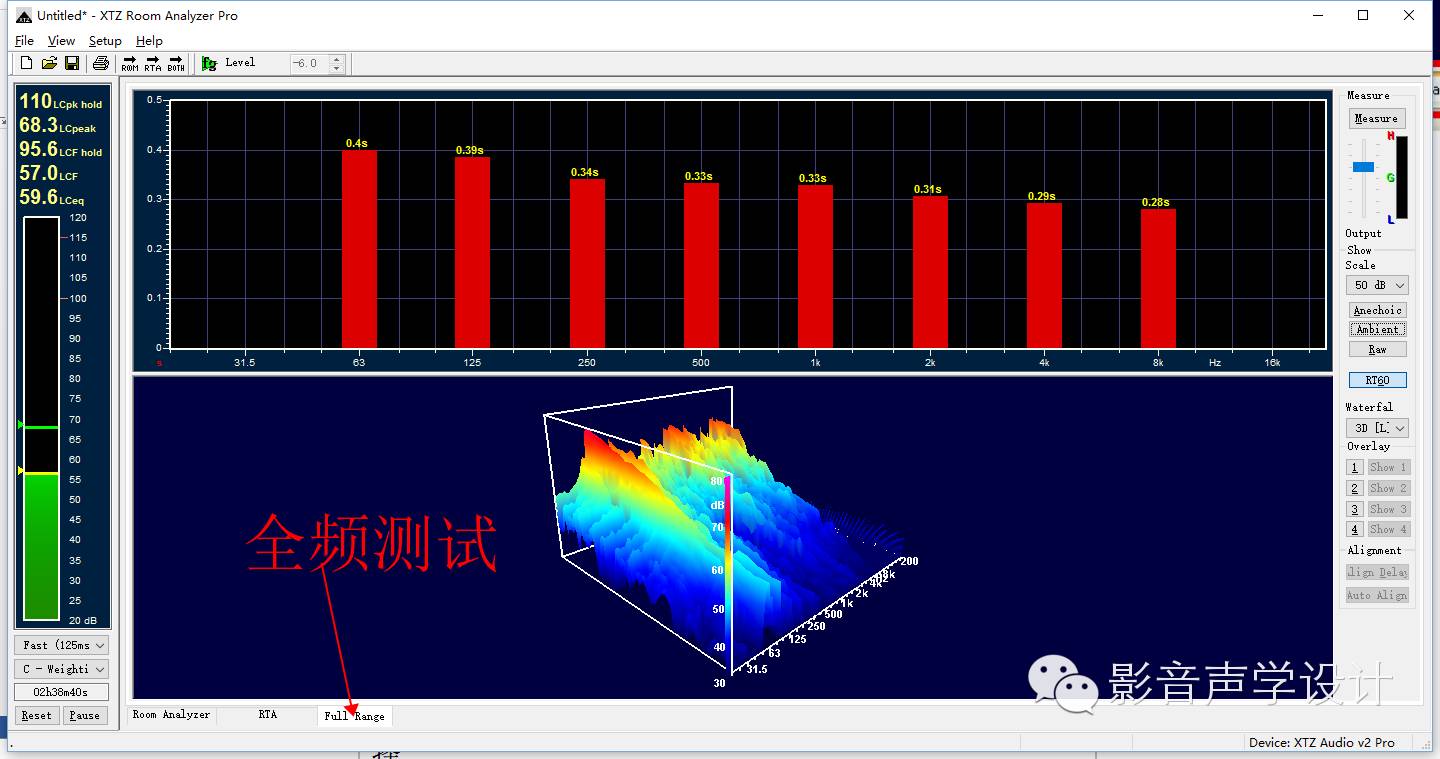Click the green function generator icon
The width and height of the screenshot is (1440, 759).
point(209,63)
